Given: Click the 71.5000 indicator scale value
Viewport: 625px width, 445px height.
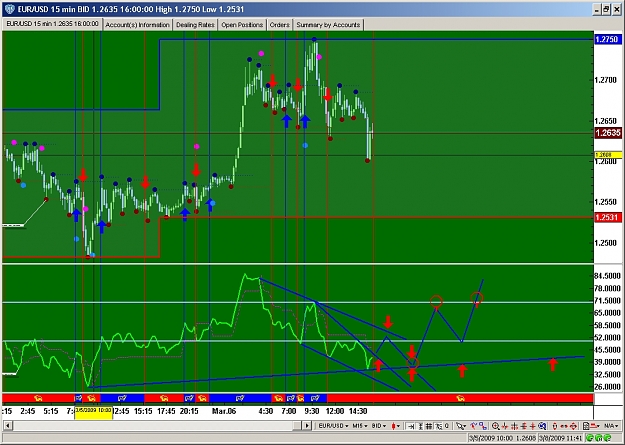Looking at the screenshot, I should (607, 301).
